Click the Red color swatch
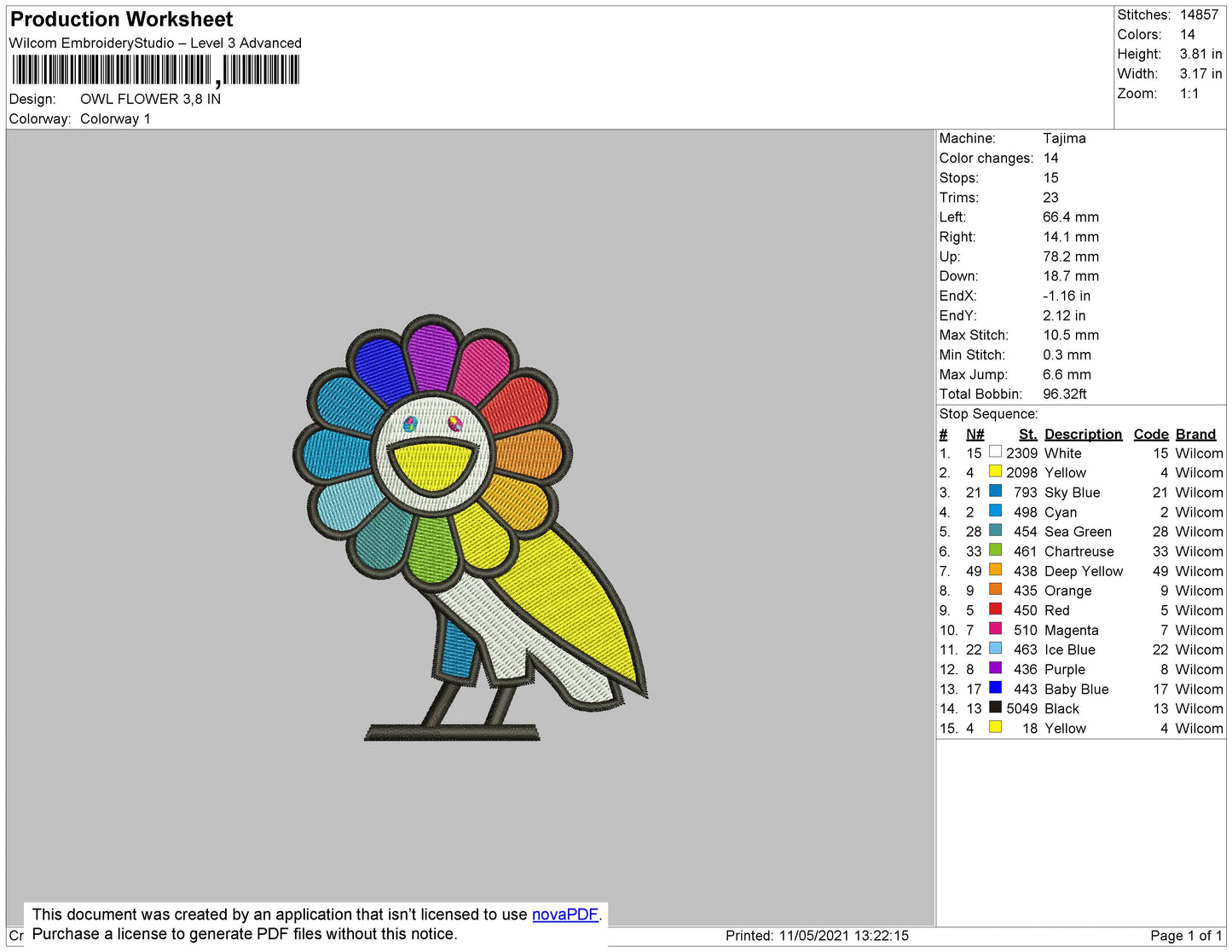This screenshot has width=1232, height=952. tap(995, 609)
